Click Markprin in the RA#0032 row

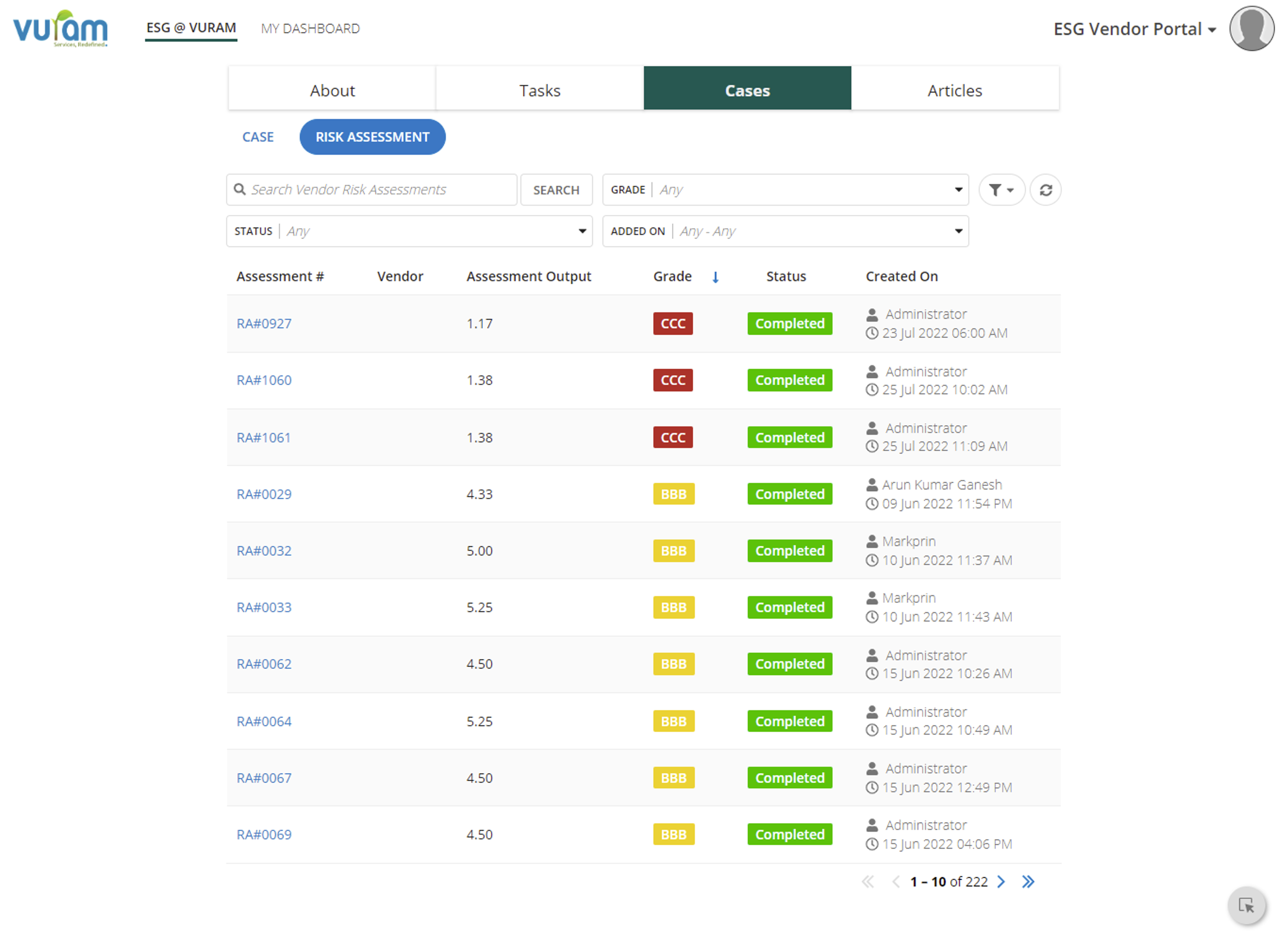coord(909,542)
